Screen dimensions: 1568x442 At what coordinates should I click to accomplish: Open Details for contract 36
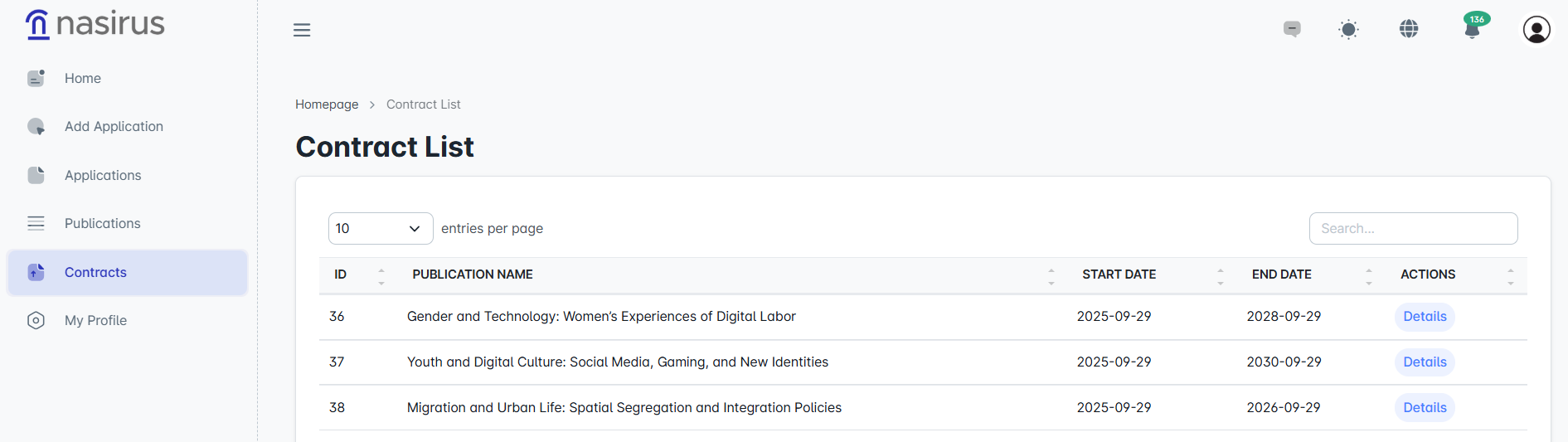(x=1424, y=317)
